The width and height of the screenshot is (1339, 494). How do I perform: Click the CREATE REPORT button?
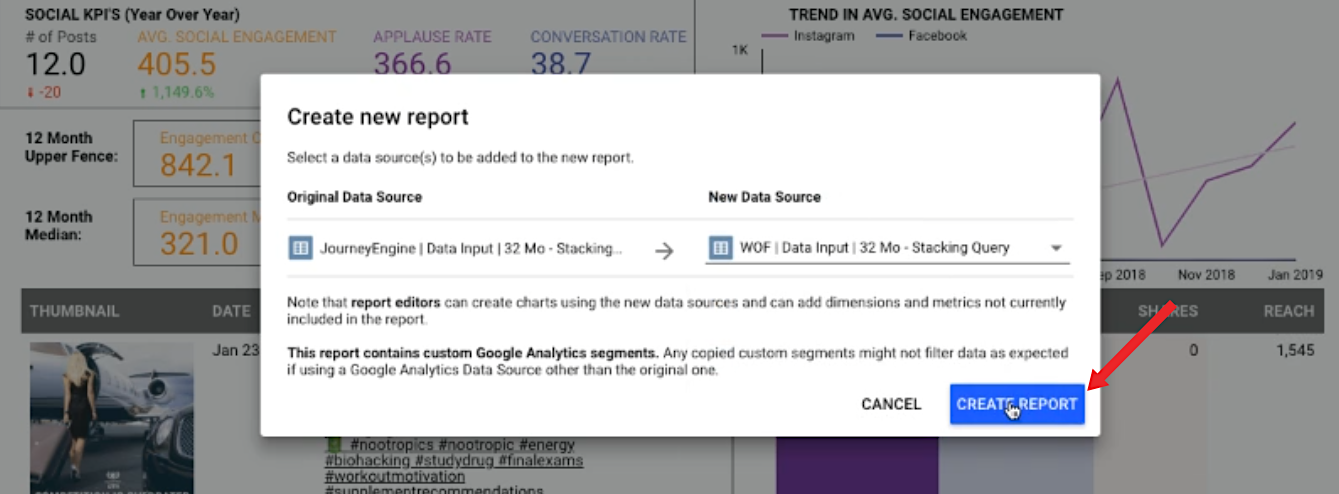(x=1017, y=404)
